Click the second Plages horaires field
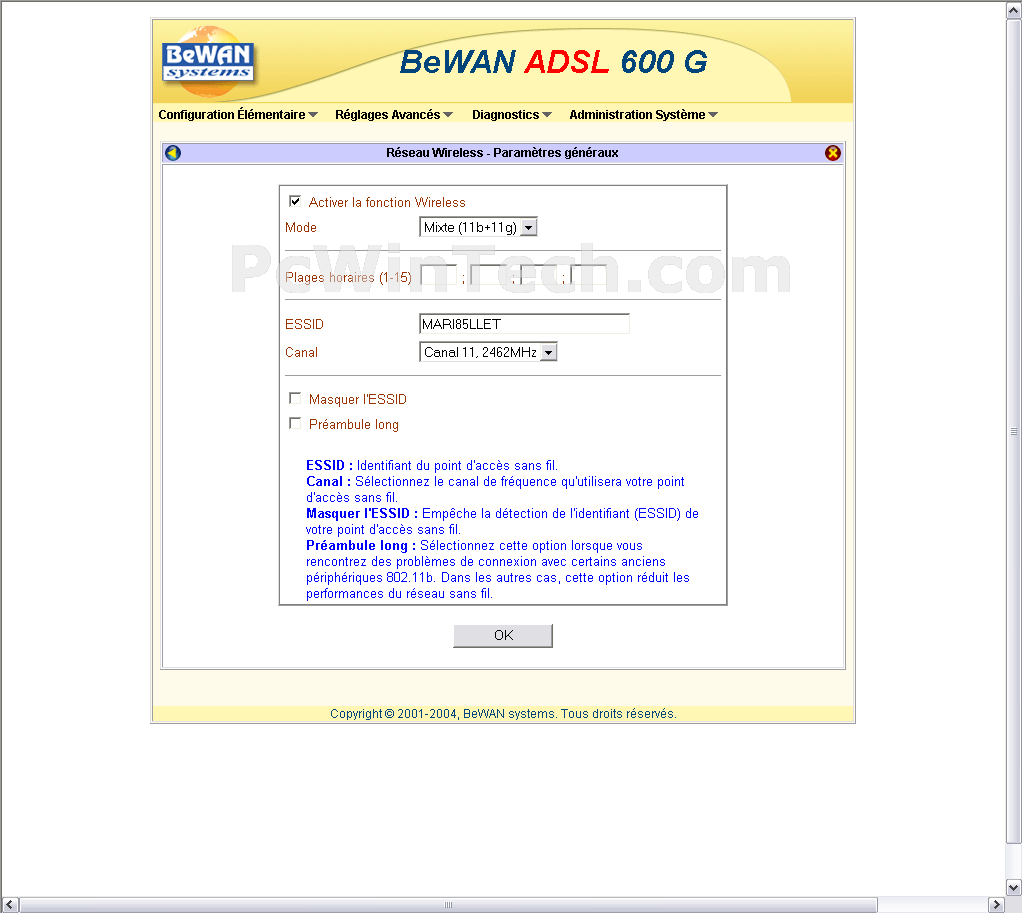The width and height of the screenshot is (1022, 913). coord(489,276)
